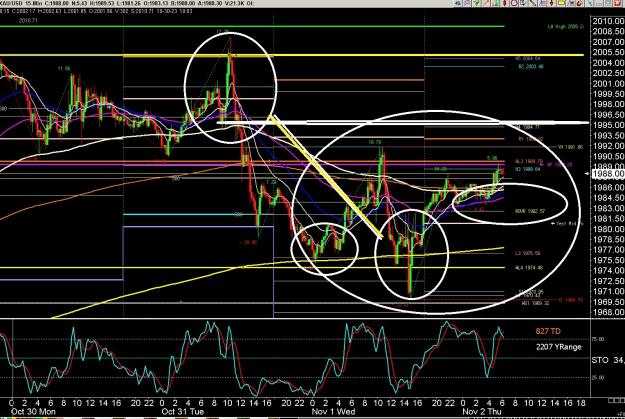The image size is (625, 419).
Task: Click the 75.00 stochastic level label
Action: [x=598, y=339]
